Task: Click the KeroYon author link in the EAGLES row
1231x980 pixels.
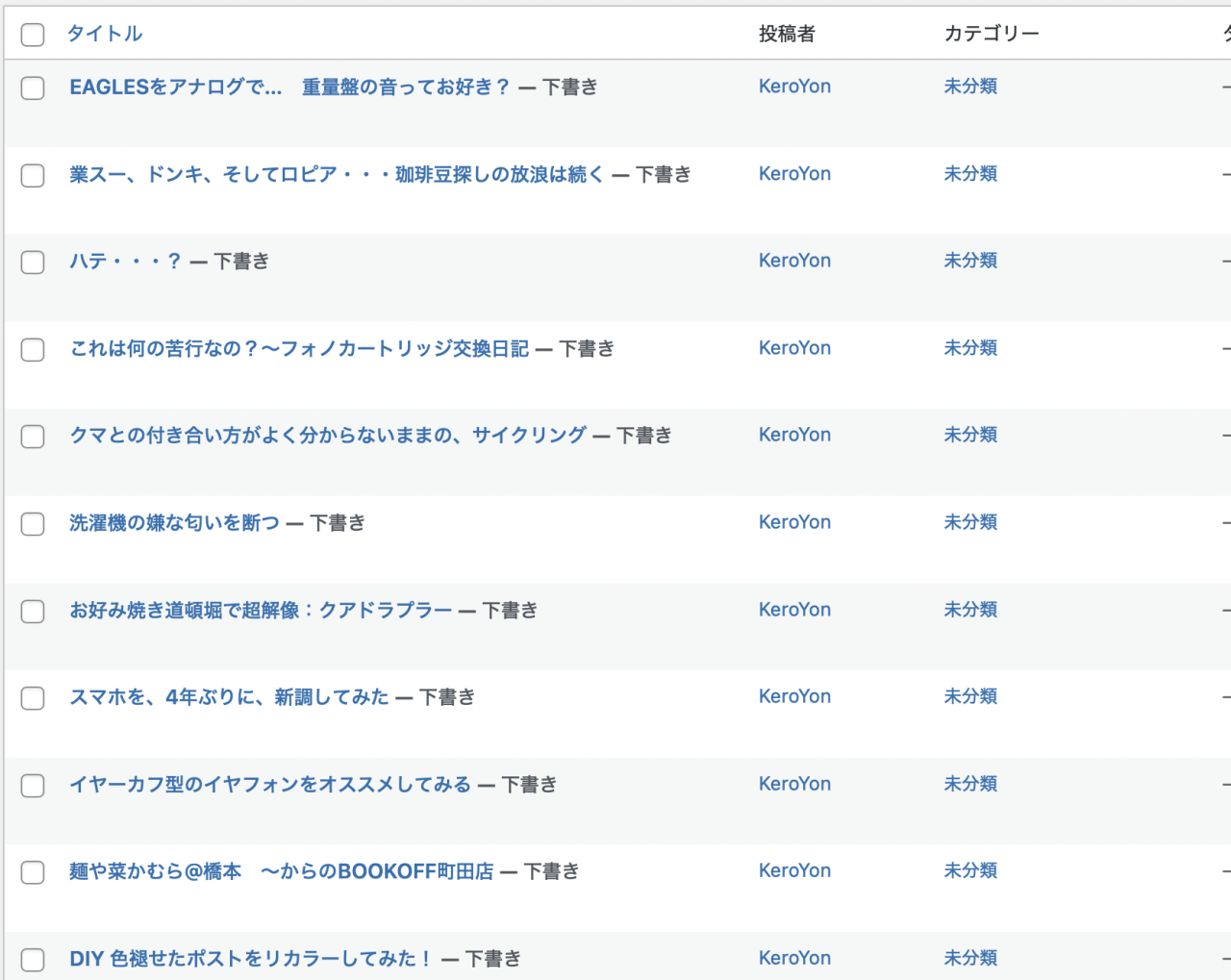Action: [x=794, y=87]
